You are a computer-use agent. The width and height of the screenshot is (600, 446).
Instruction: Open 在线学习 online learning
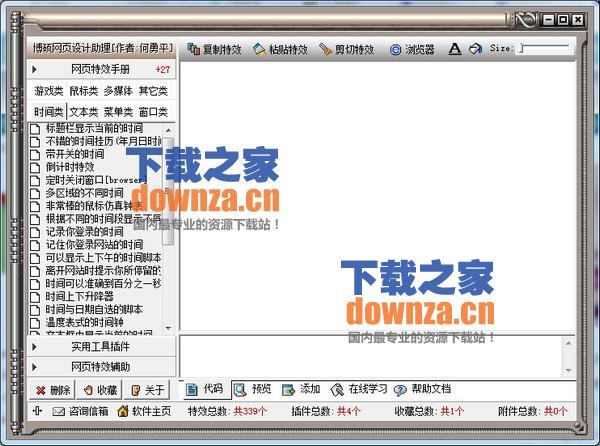point(359,389)
